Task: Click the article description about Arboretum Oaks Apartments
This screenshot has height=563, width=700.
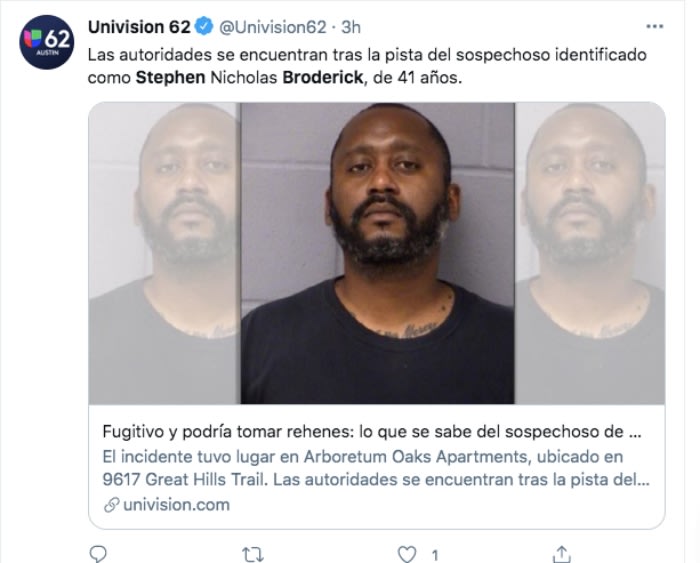Action: 376,468
